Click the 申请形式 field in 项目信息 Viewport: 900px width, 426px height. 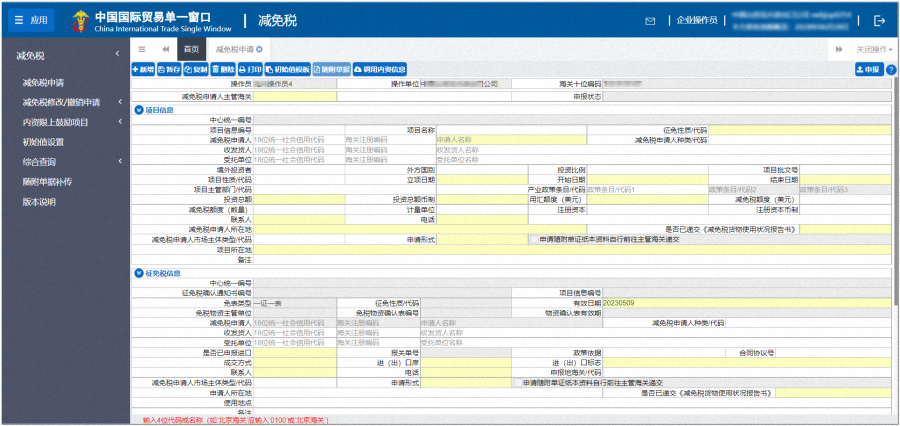[482, 239]
